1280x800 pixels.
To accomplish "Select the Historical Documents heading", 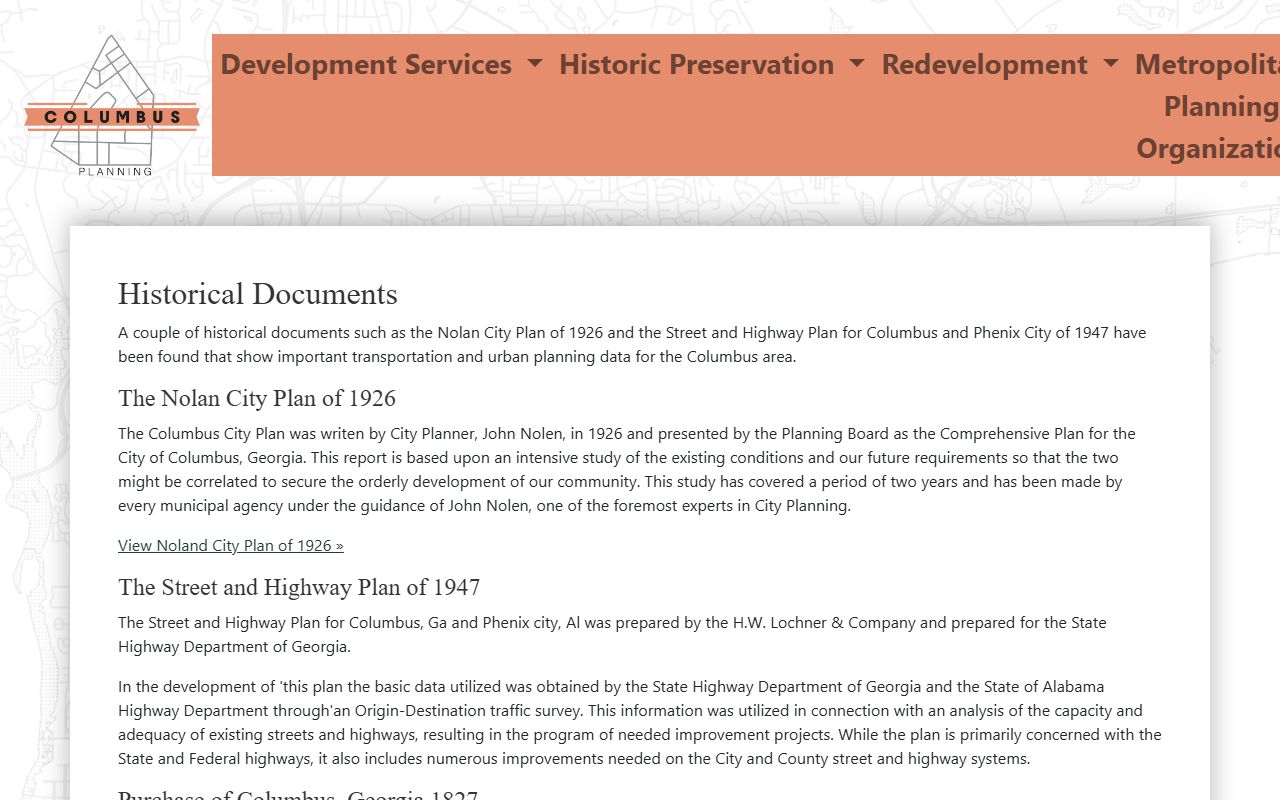I will pos(258,294).
